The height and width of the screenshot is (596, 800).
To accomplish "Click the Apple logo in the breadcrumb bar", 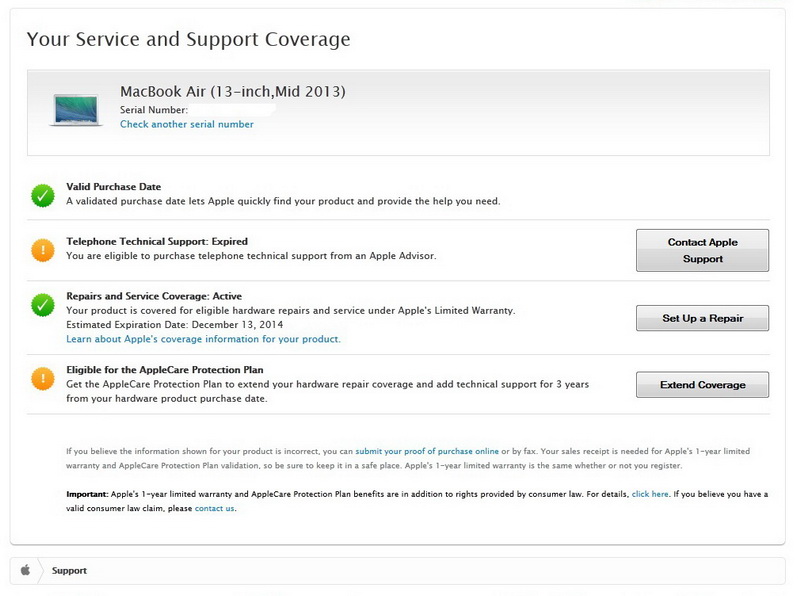I will pyautogui.click(x=25, y=571).
